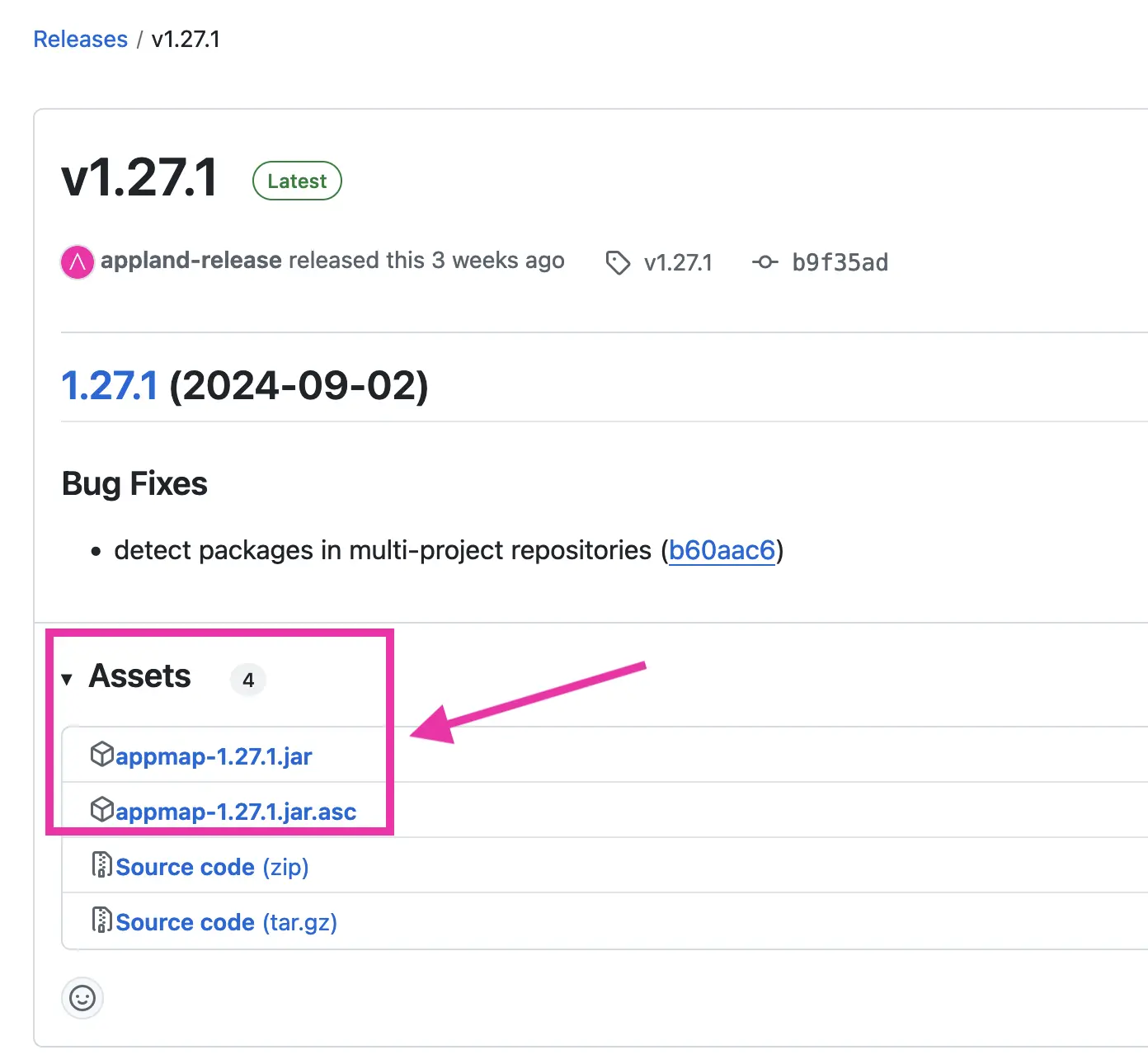Click the appland-release avatar icon

[78, 262]
